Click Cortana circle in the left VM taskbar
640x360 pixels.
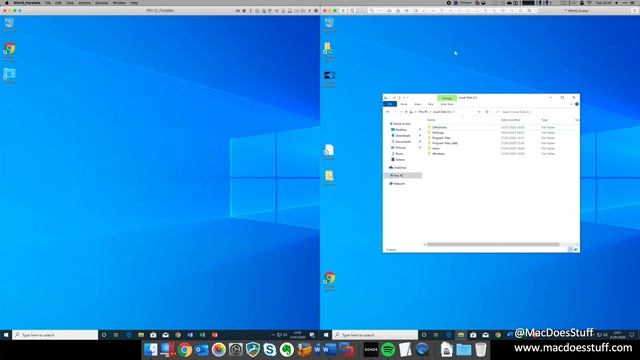click(x=104, y=335)
